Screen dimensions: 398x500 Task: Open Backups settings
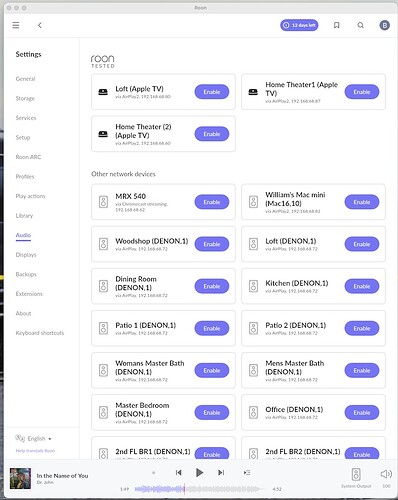click(x=26, y=274)
